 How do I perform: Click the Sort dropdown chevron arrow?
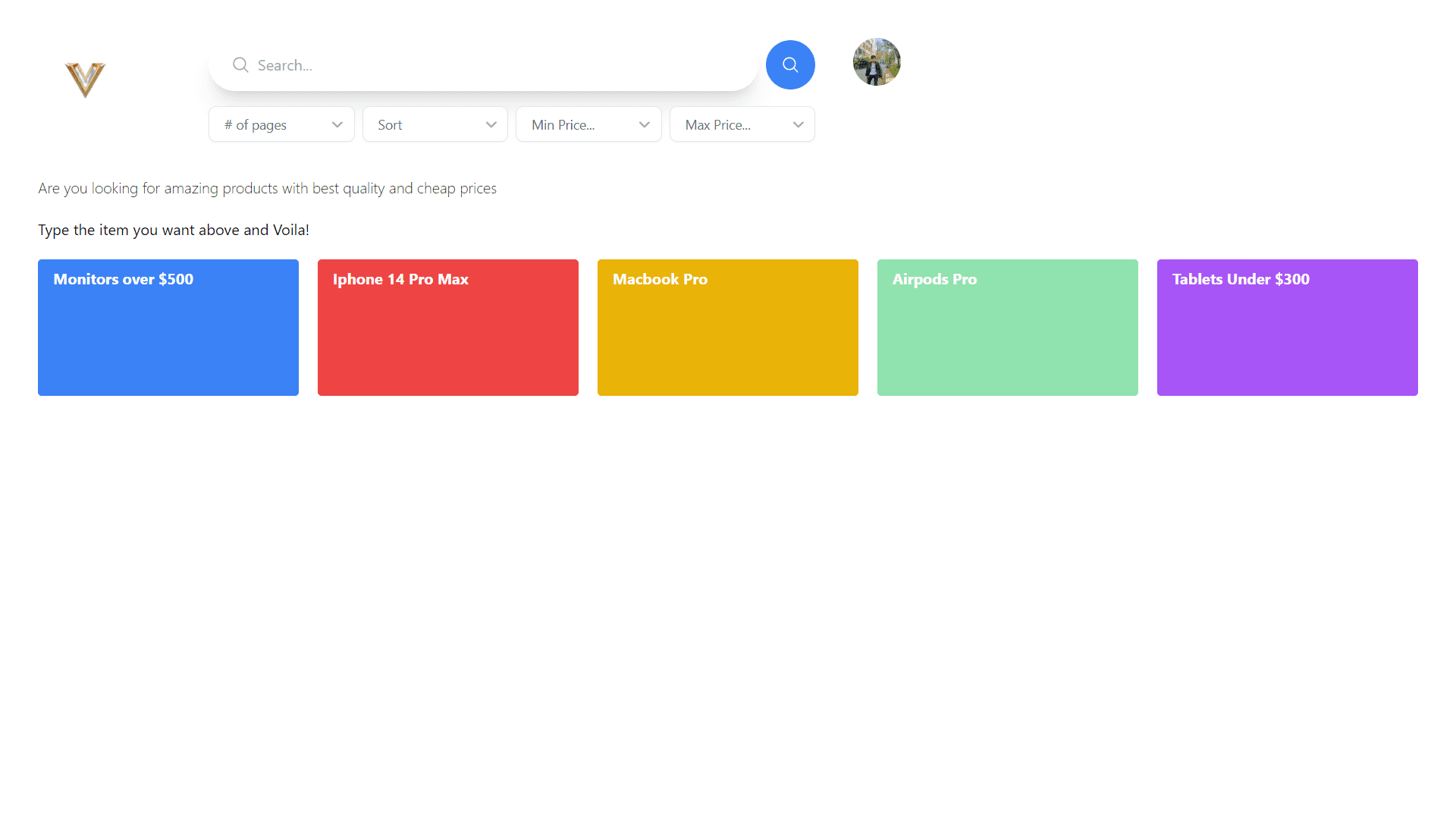[x=491, y=125]
